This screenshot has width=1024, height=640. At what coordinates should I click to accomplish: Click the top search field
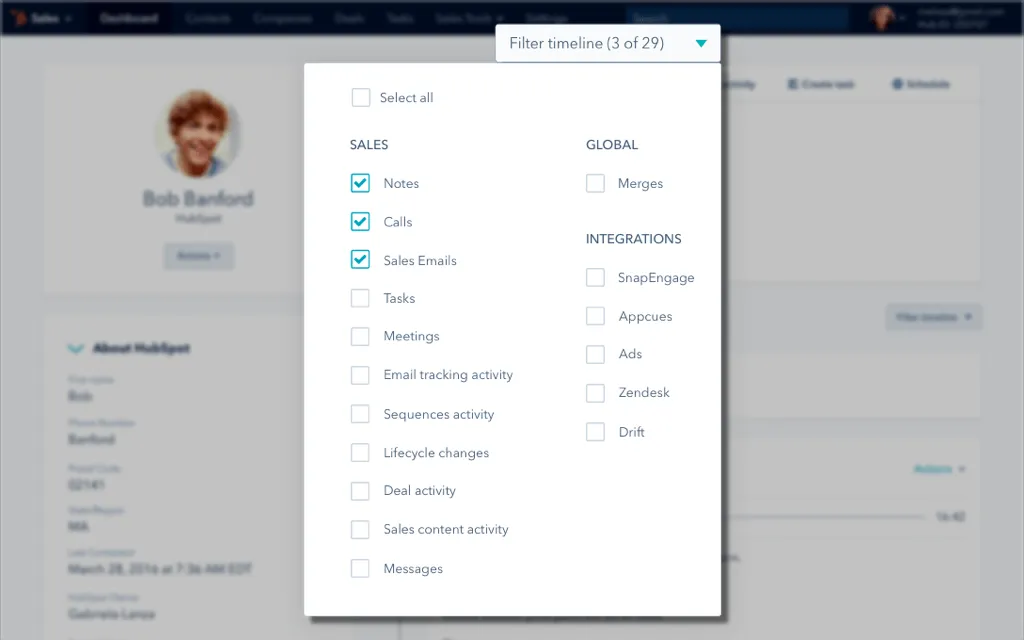(737, 18)
